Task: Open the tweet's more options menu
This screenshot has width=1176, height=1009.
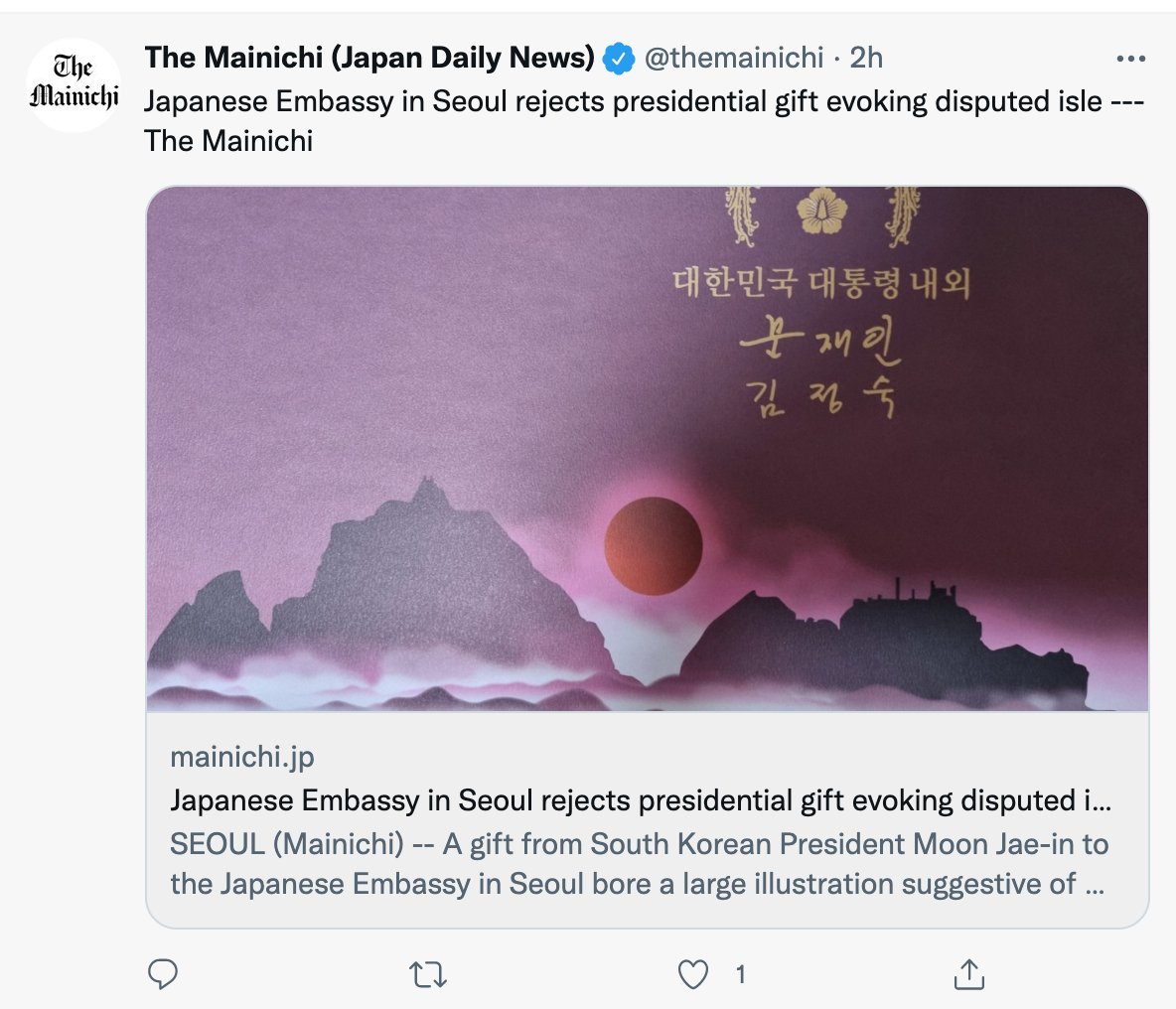Action: [1130, 60]
